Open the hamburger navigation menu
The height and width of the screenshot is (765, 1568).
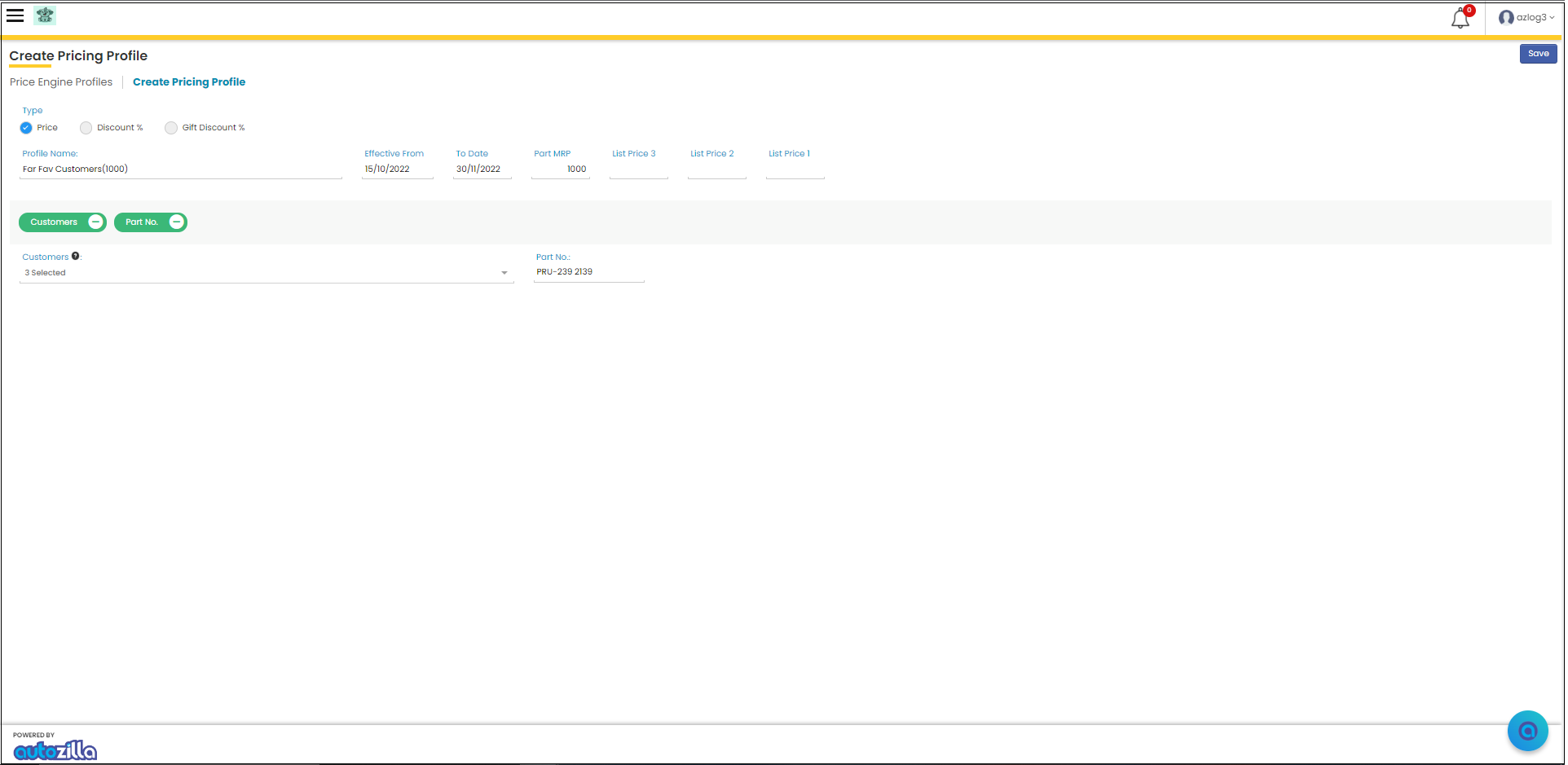click(x=15, y=15)
